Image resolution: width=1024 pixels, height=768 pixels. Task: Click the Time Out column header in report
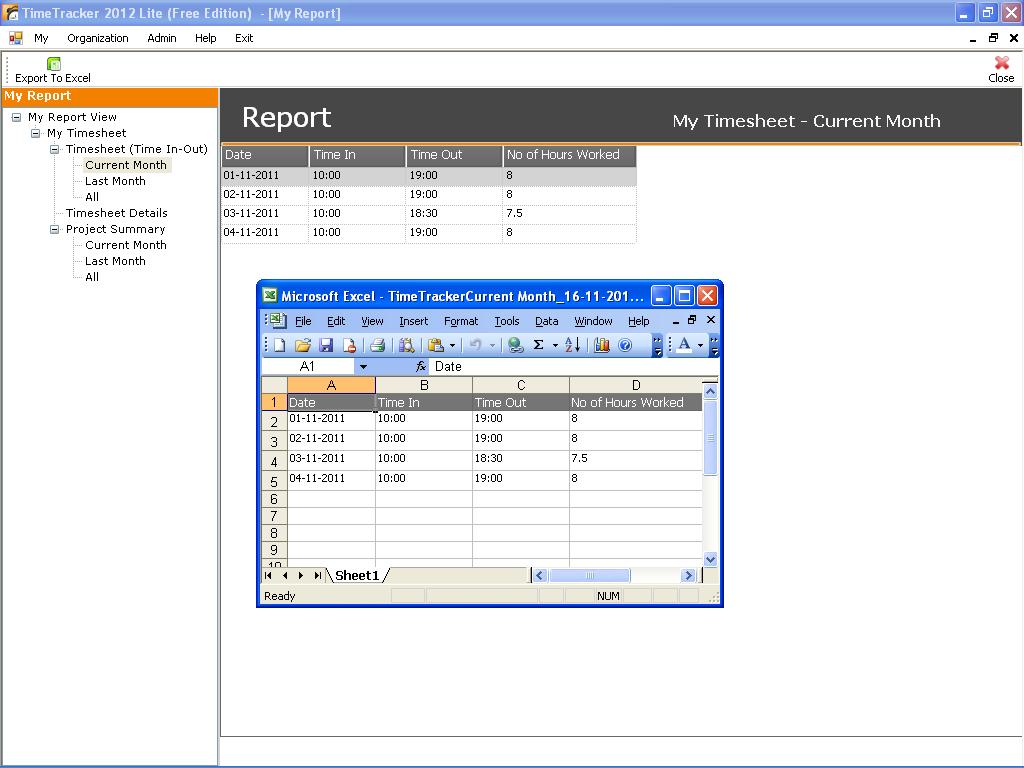455,155
